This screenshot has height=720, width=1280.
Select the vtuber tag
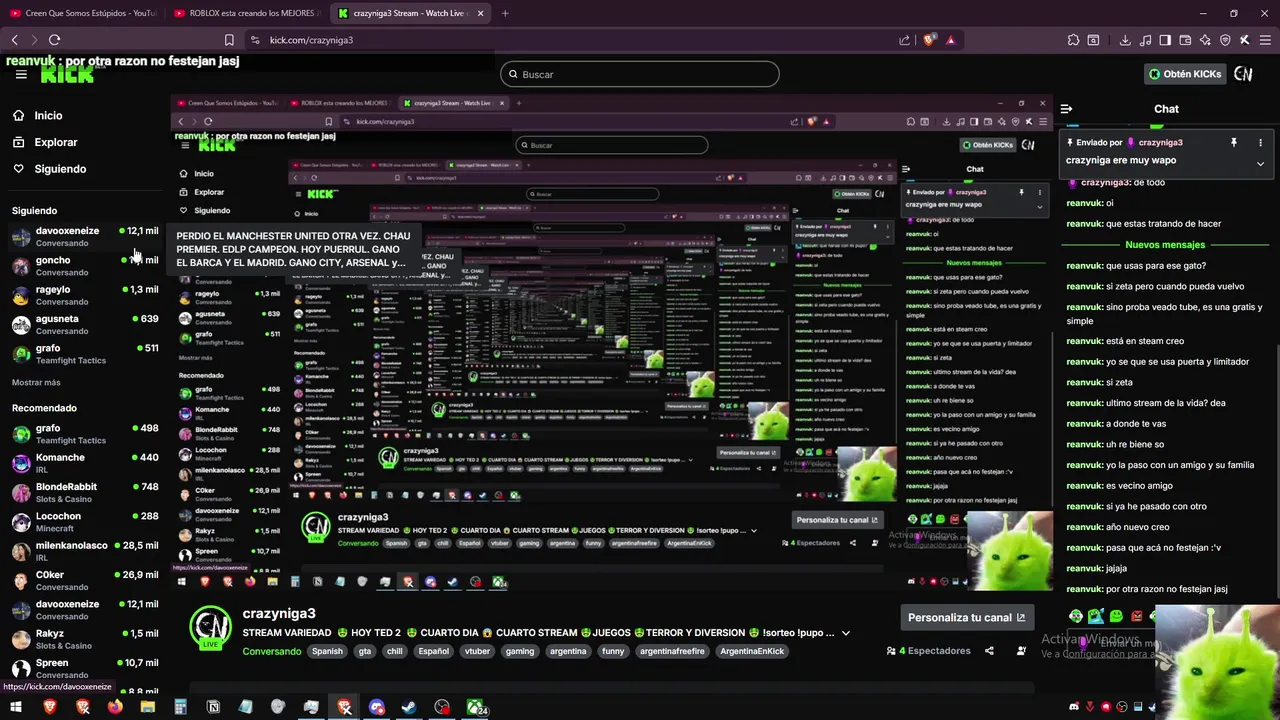coord(477,651)
